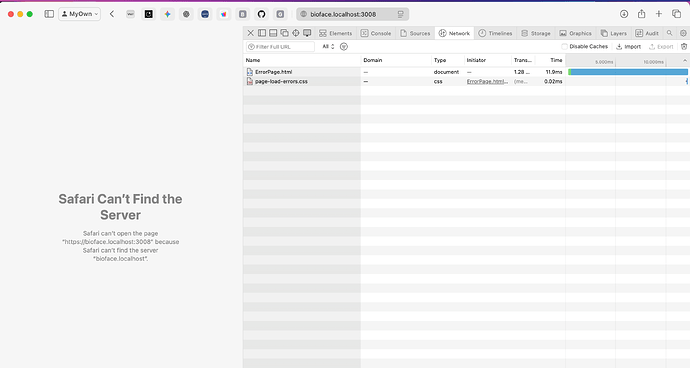
Task: Open the device settings icon in the inspector
Action: 307,33
